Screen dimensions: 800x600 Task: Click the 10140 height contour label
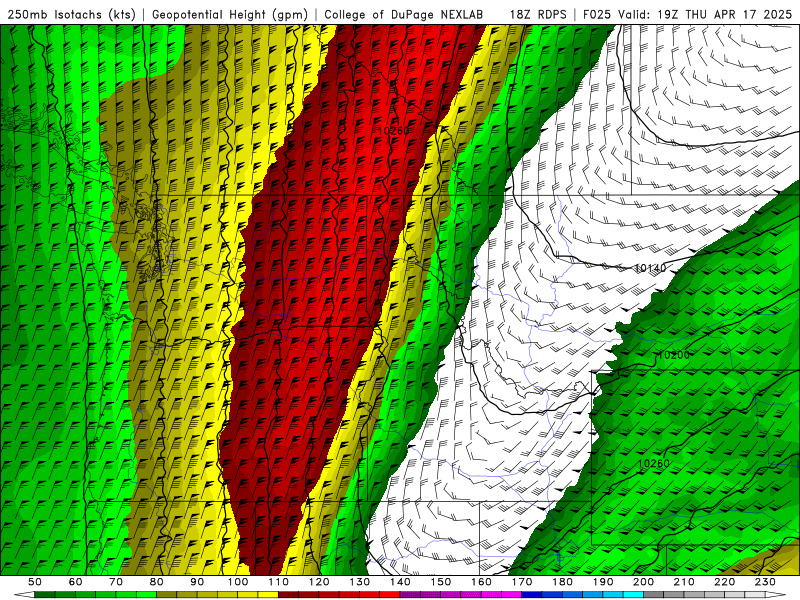pyautogui.click(x=650, y=268)
